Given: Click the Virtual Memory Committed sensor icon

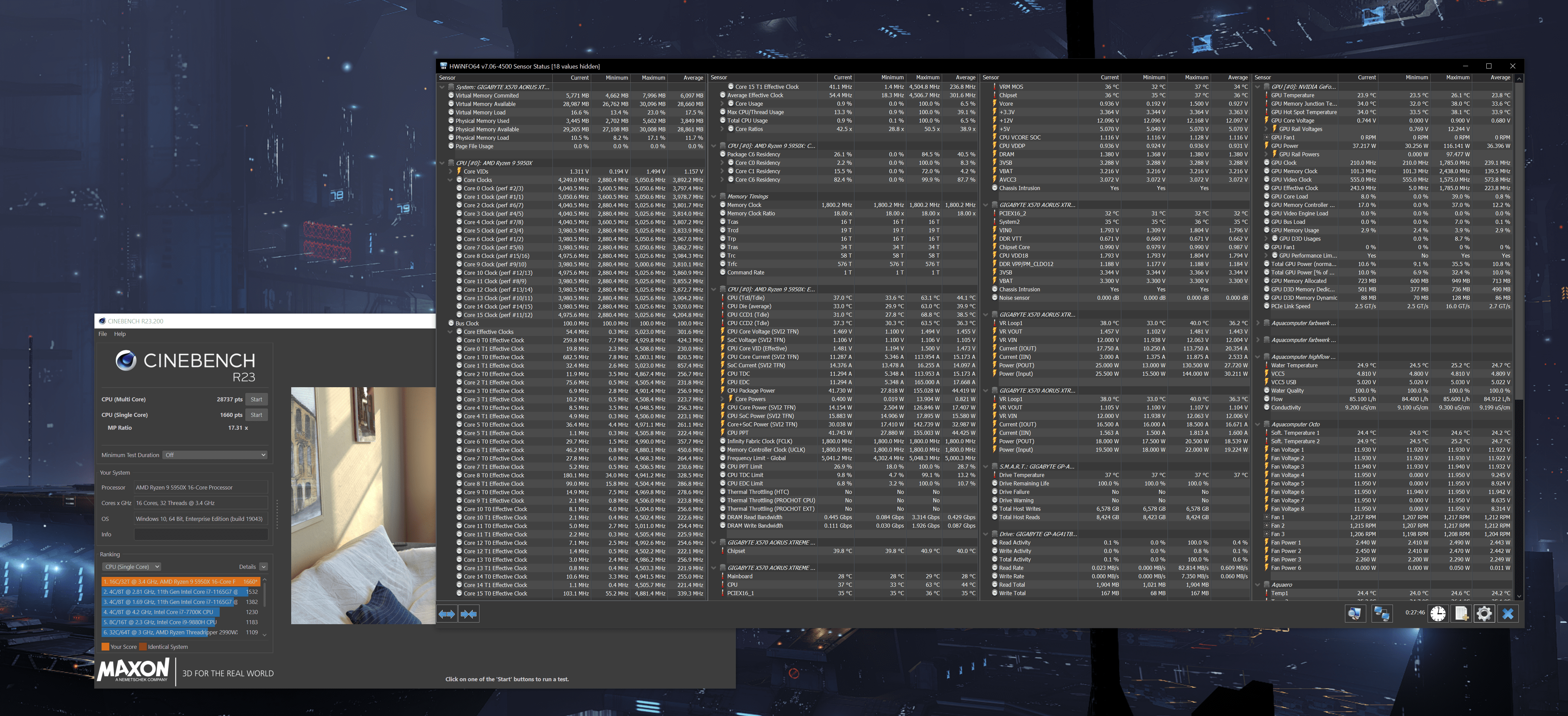Looking at the screenshot, I should (x=451, y=95).
